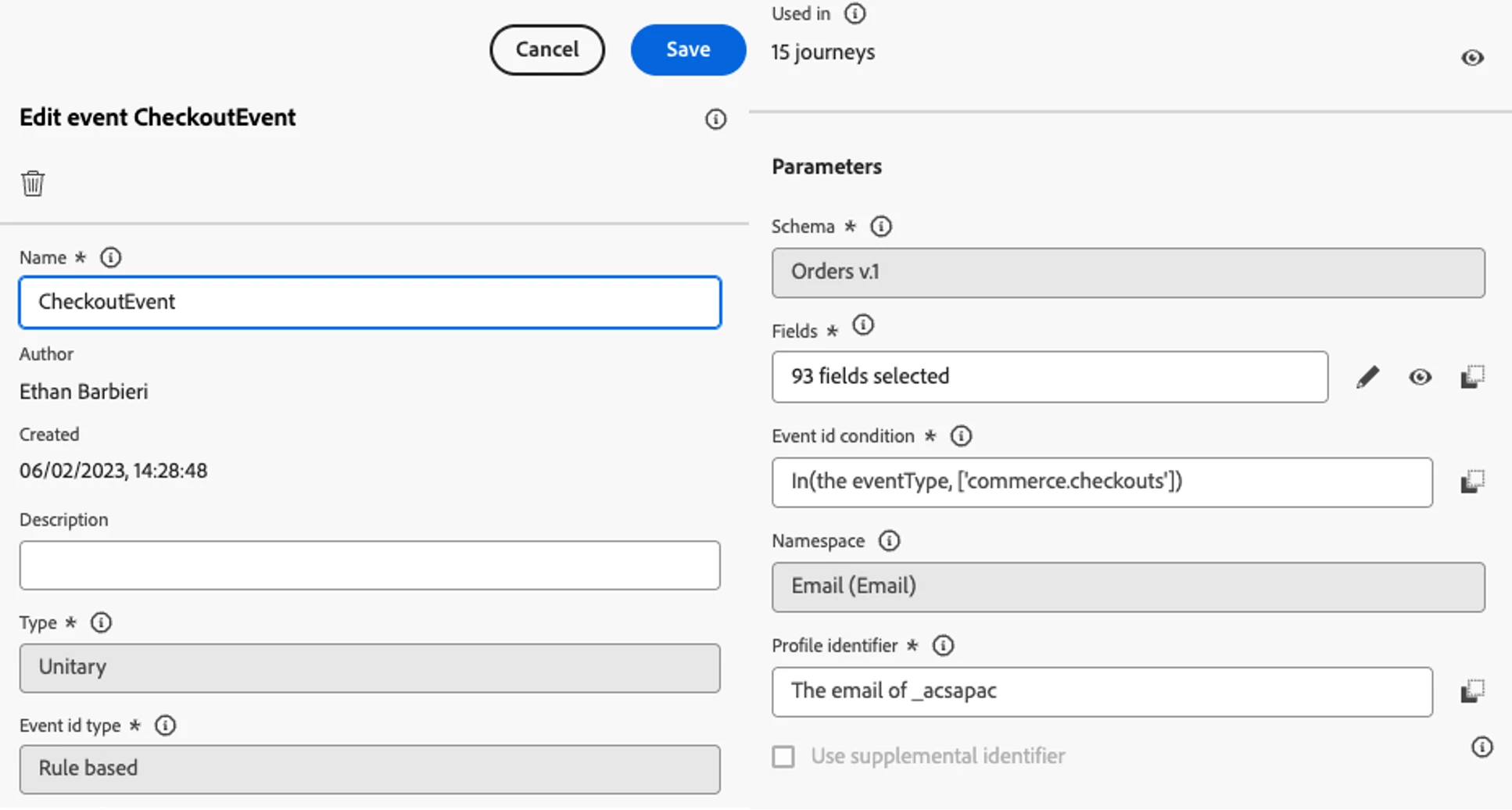Enable Use supplemental identifier checkbox
This screenshot has height=810, width=1512.
click(783, 757)
